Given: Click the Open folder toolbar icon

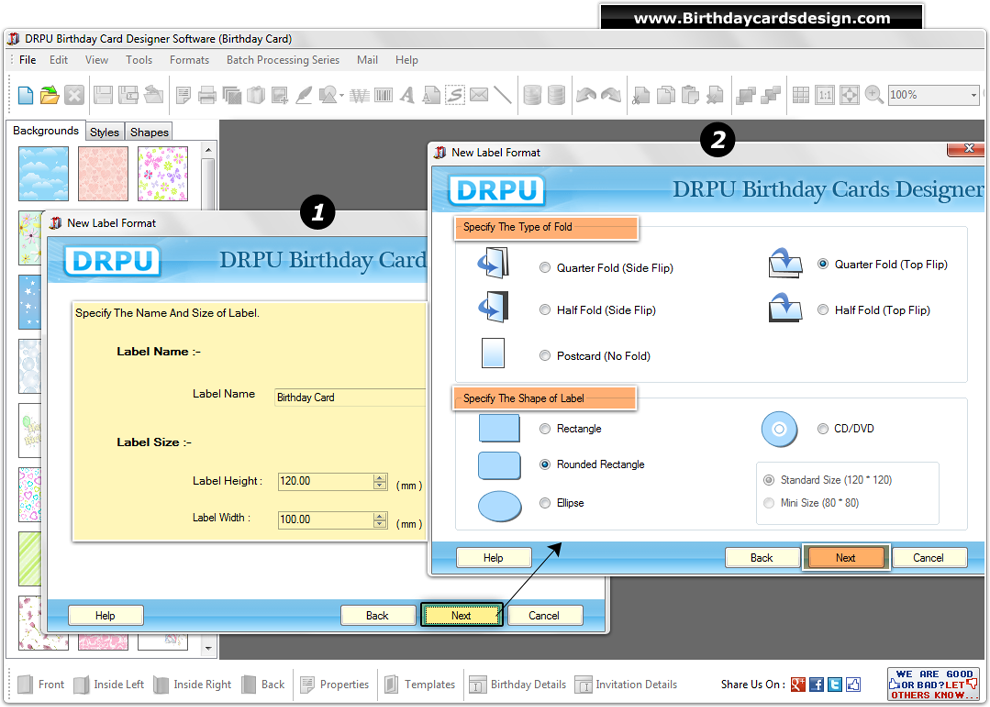Looking at the screenshot, I should 49,95.
